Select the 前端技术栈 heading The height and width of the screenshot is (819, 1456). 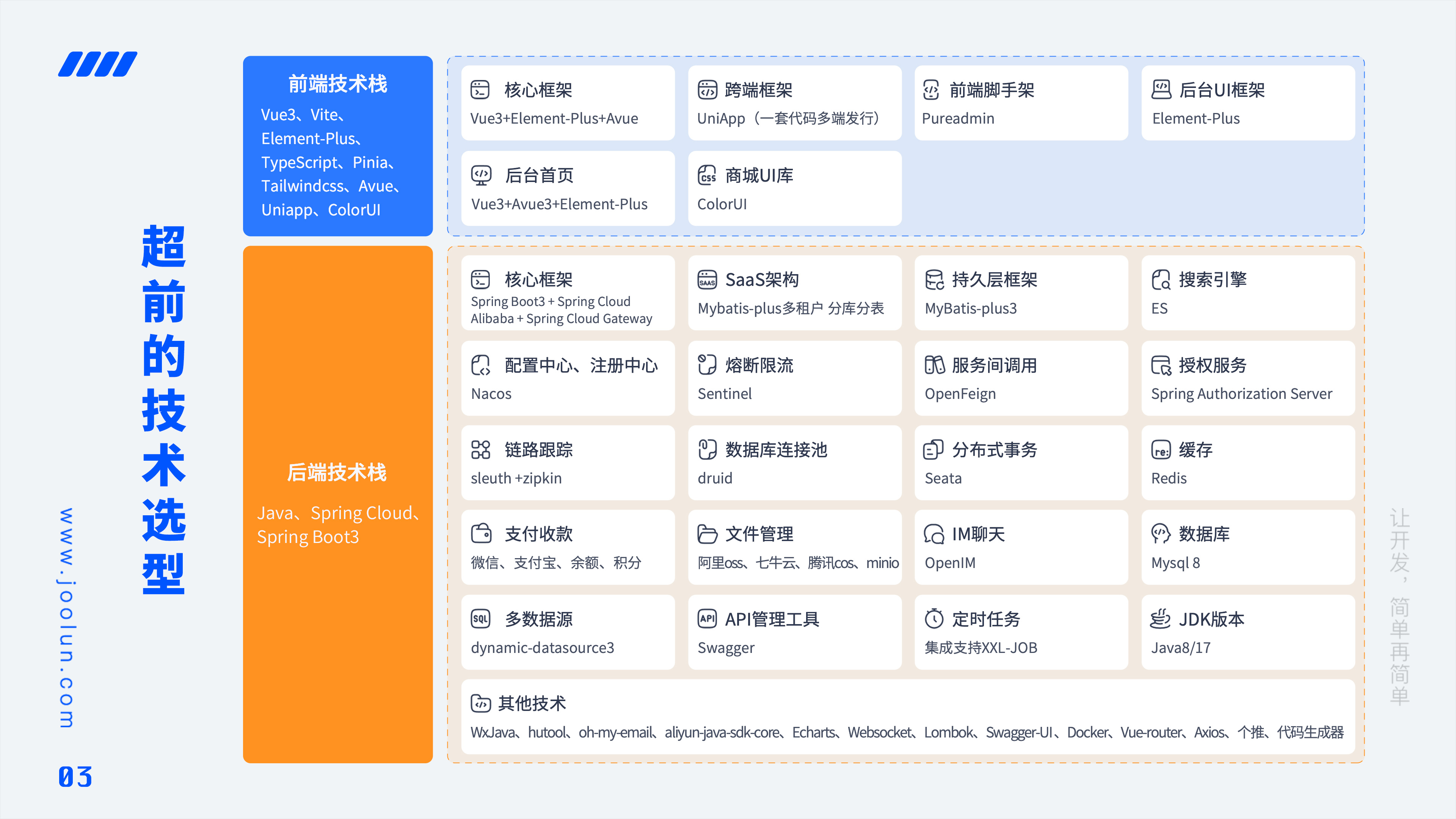(x=338, y=84)
